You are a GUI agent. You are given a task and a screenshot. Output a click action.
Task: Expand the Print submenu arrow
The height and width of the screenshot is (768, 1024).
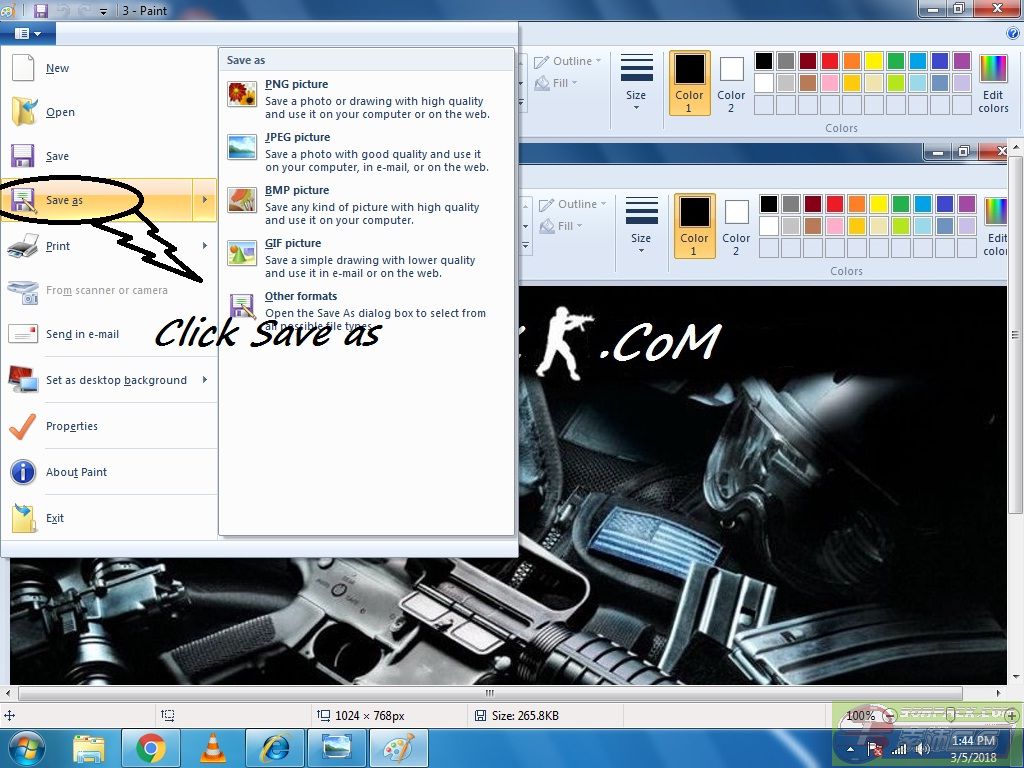coord(205,246)
